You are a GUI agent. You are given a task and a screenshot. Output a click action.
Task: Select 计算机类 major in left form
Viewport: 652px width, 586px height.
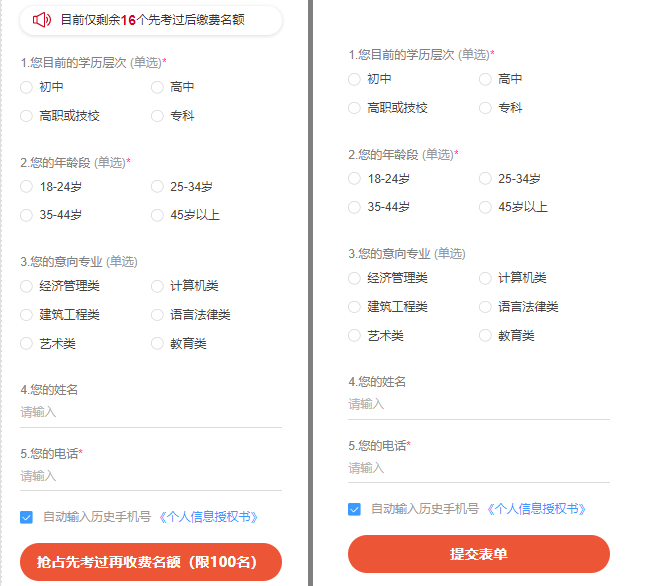click(157, 286)
